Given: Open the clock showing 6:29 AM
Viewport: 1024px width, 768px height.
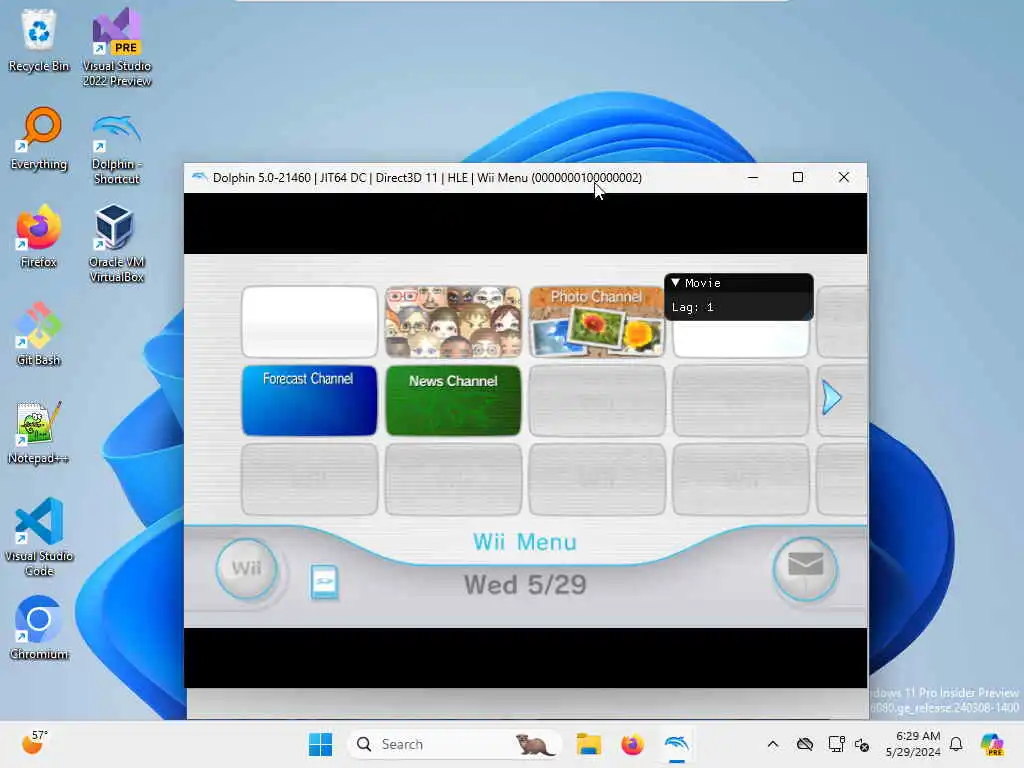Looking at the screenshot, I should point(913,744).
